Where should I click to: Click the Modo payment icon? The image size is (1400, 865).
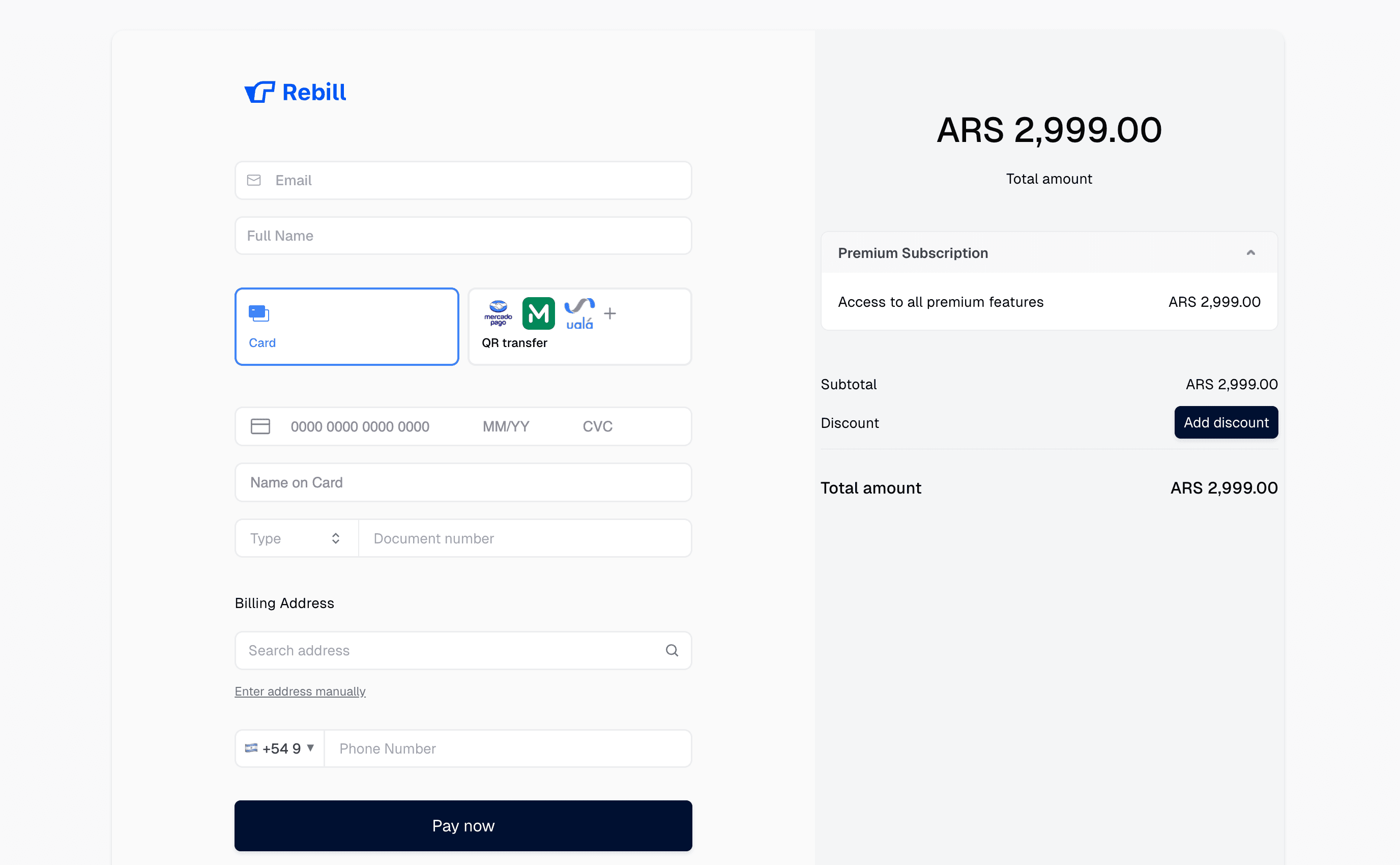538,313
